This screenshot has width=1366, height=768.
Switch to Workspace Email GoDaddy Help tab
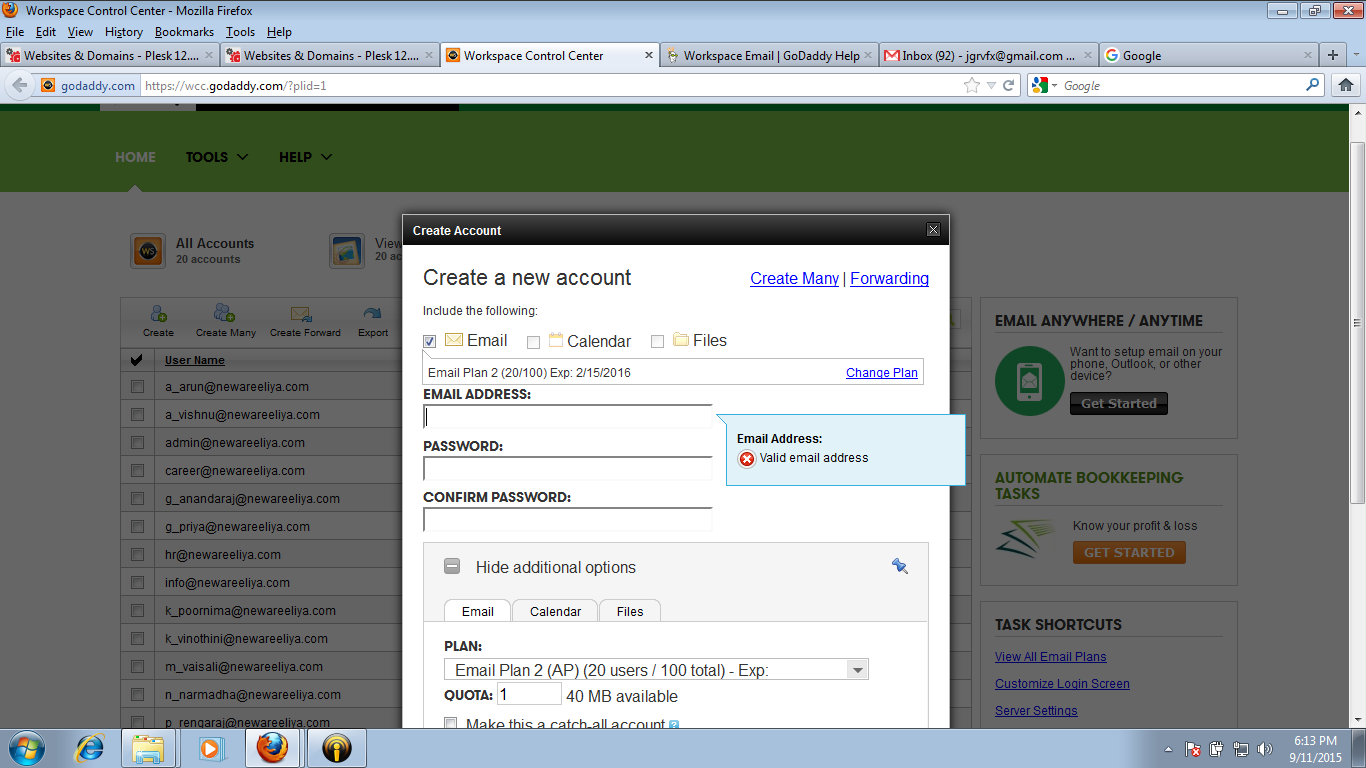point(769,55)
